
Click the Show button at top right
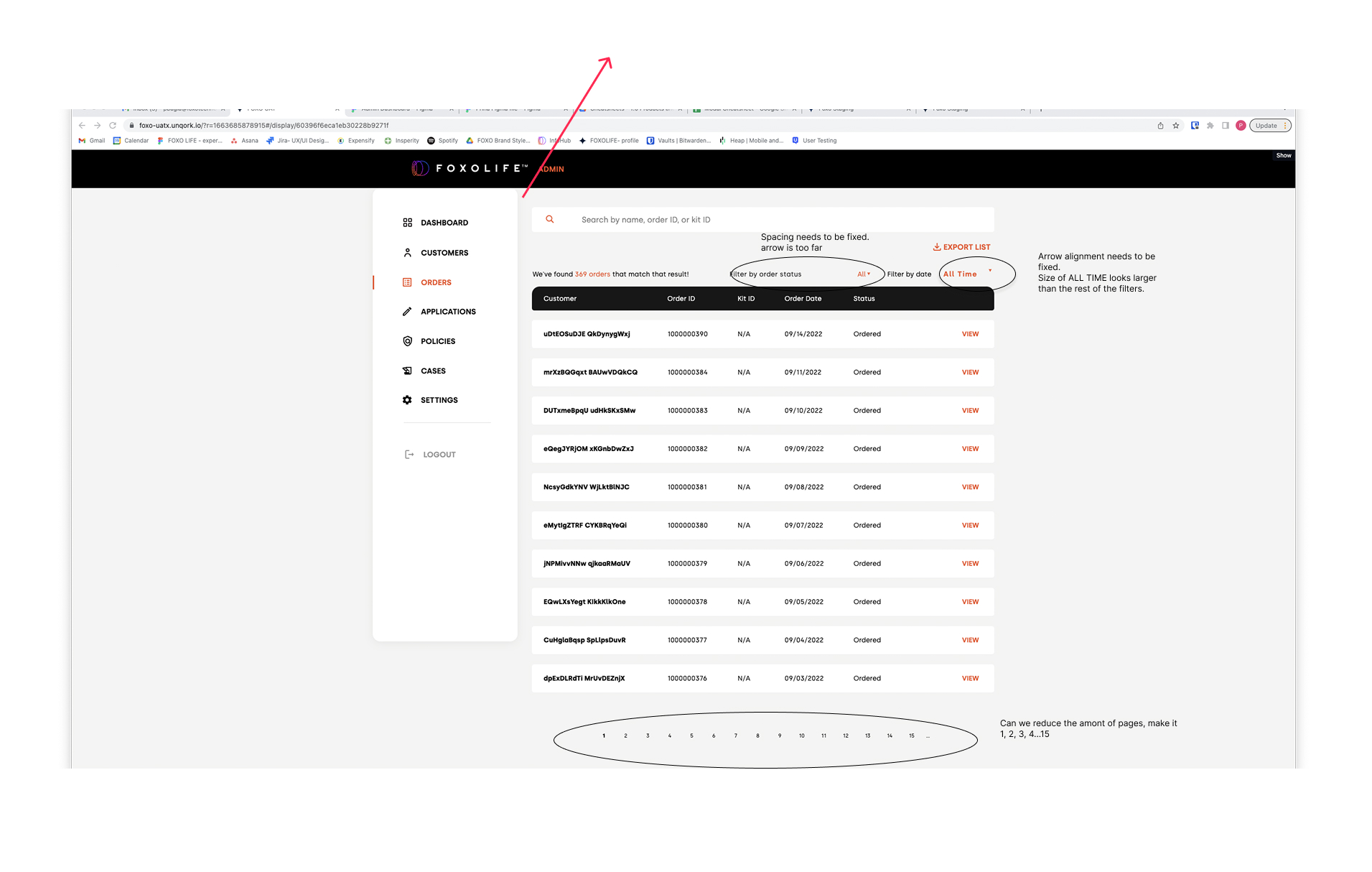pos(1284,155)
